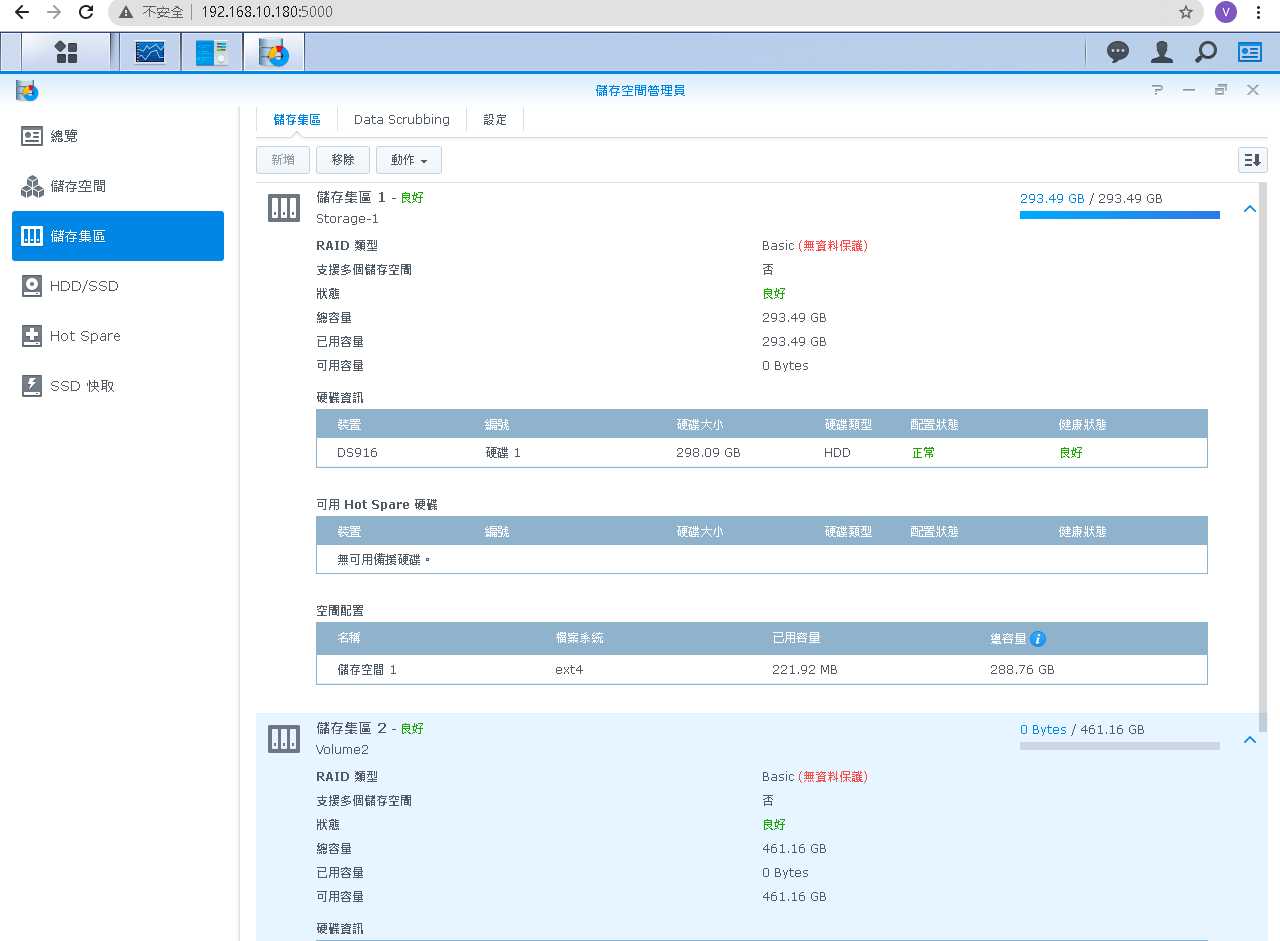1280x941 pixels.
Task: Click the 288.76 GB total capacity cell
Action: [x=1022, y=670]
